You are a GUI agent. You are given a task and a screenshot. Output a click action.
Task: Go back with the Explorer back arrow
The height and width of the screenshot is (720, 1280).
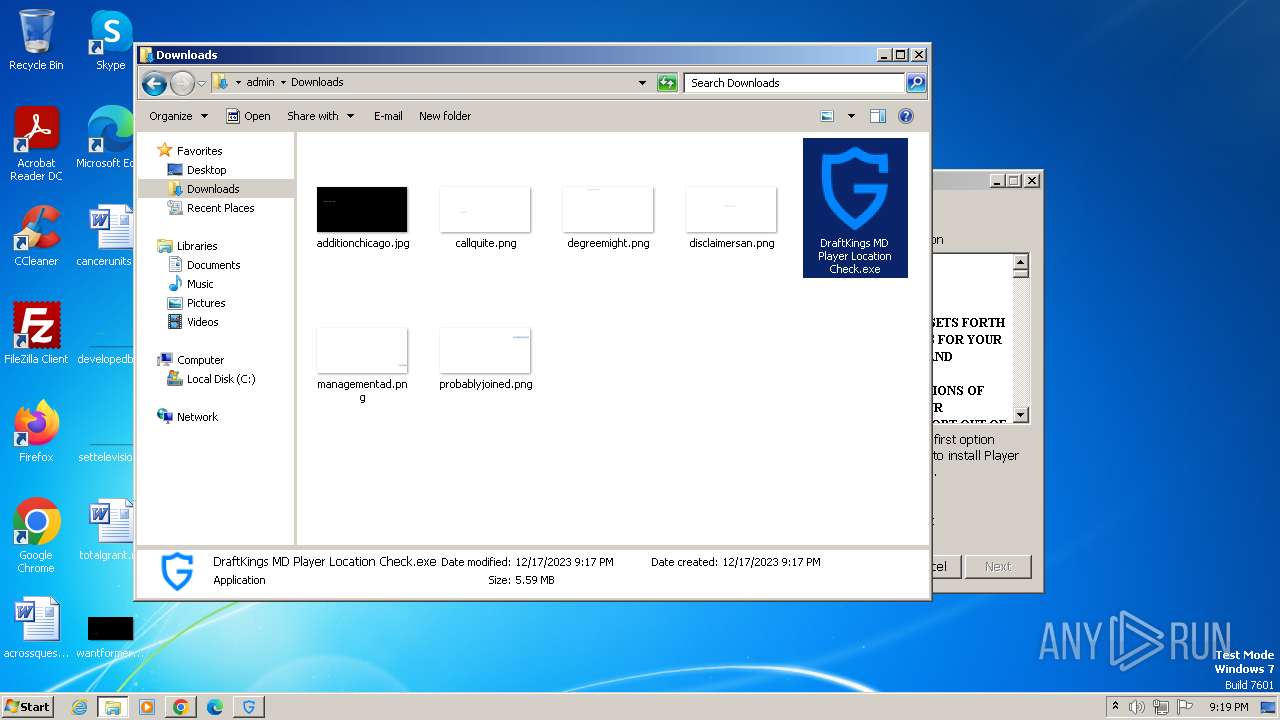coord(154,83)
